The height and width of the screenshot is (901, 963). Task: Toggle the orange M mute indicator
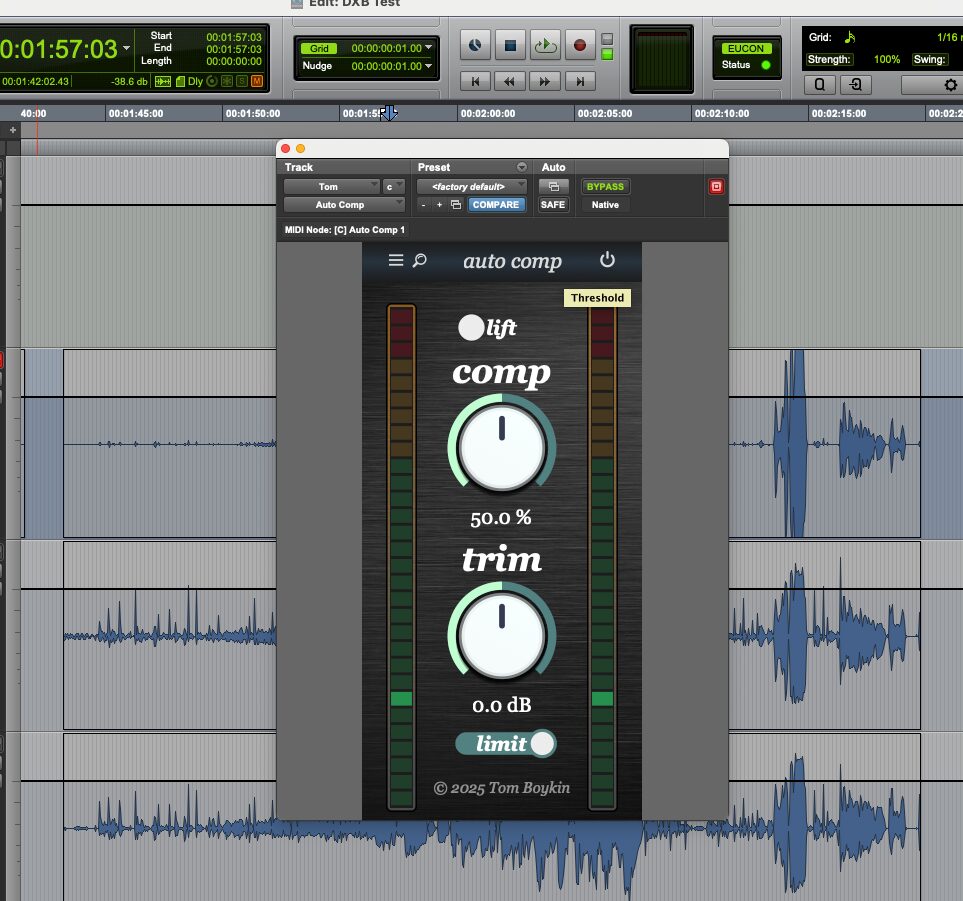[x=257, y=81]
